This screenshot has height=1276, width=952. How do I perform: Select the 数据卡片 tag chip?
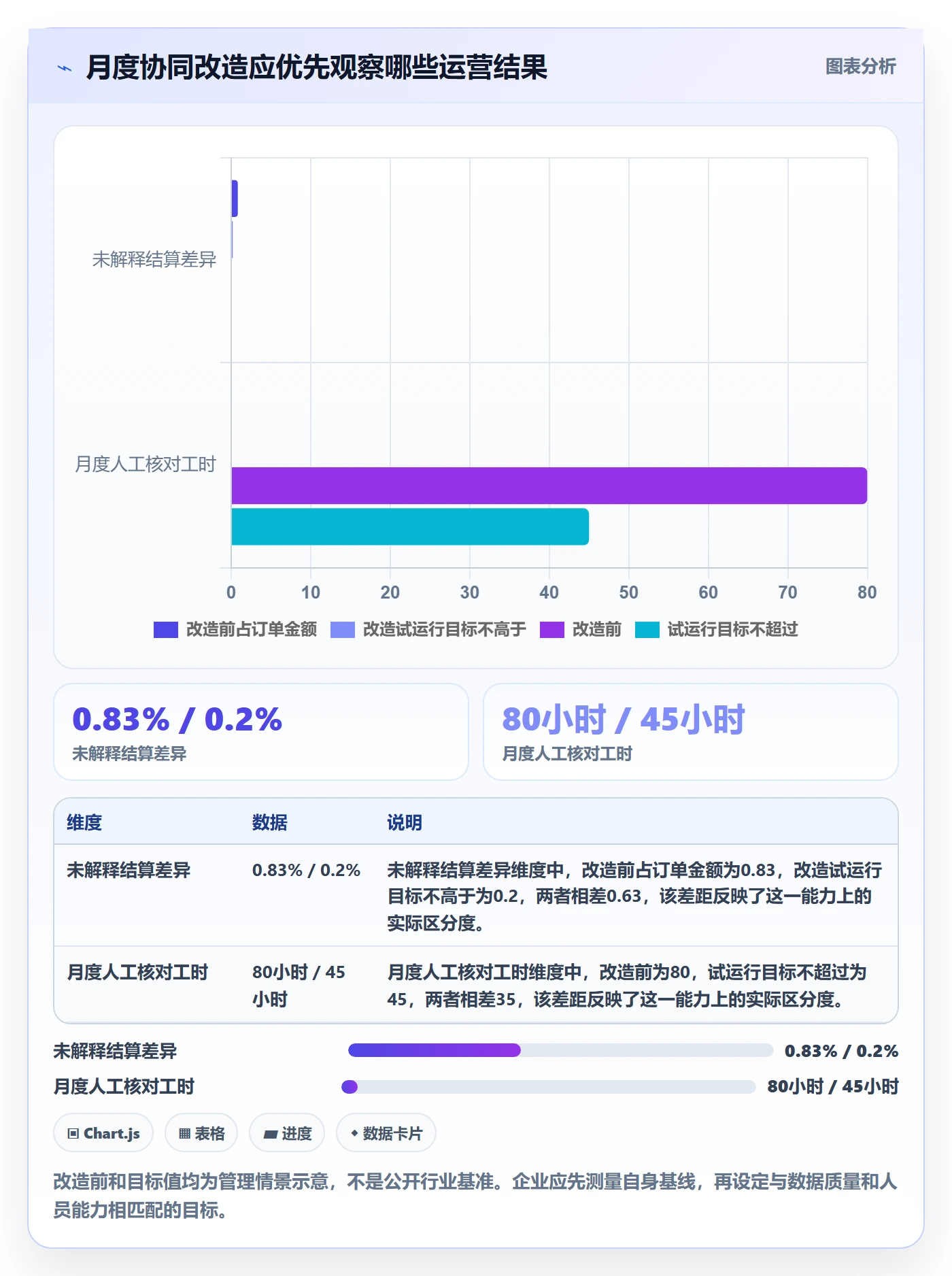(x=386, y=1133)
